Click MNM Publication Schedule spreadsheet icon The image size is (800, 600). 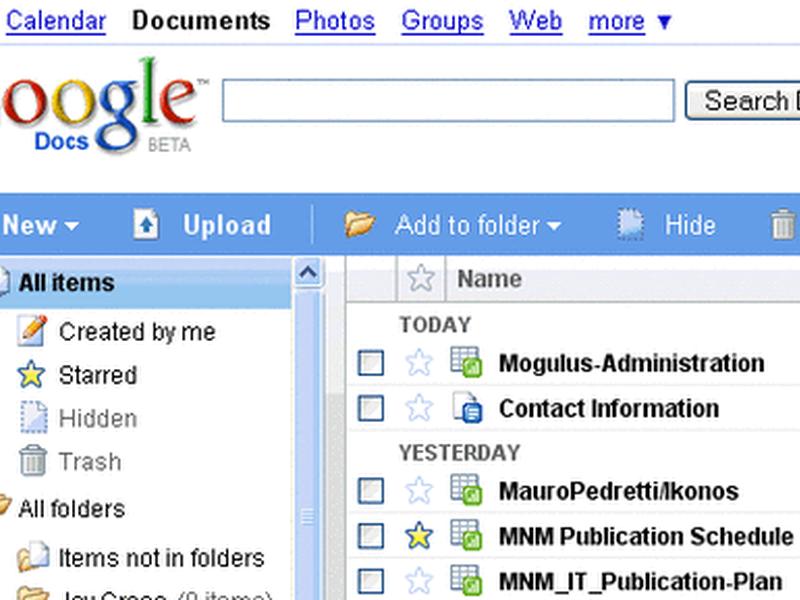click(466, 535)
